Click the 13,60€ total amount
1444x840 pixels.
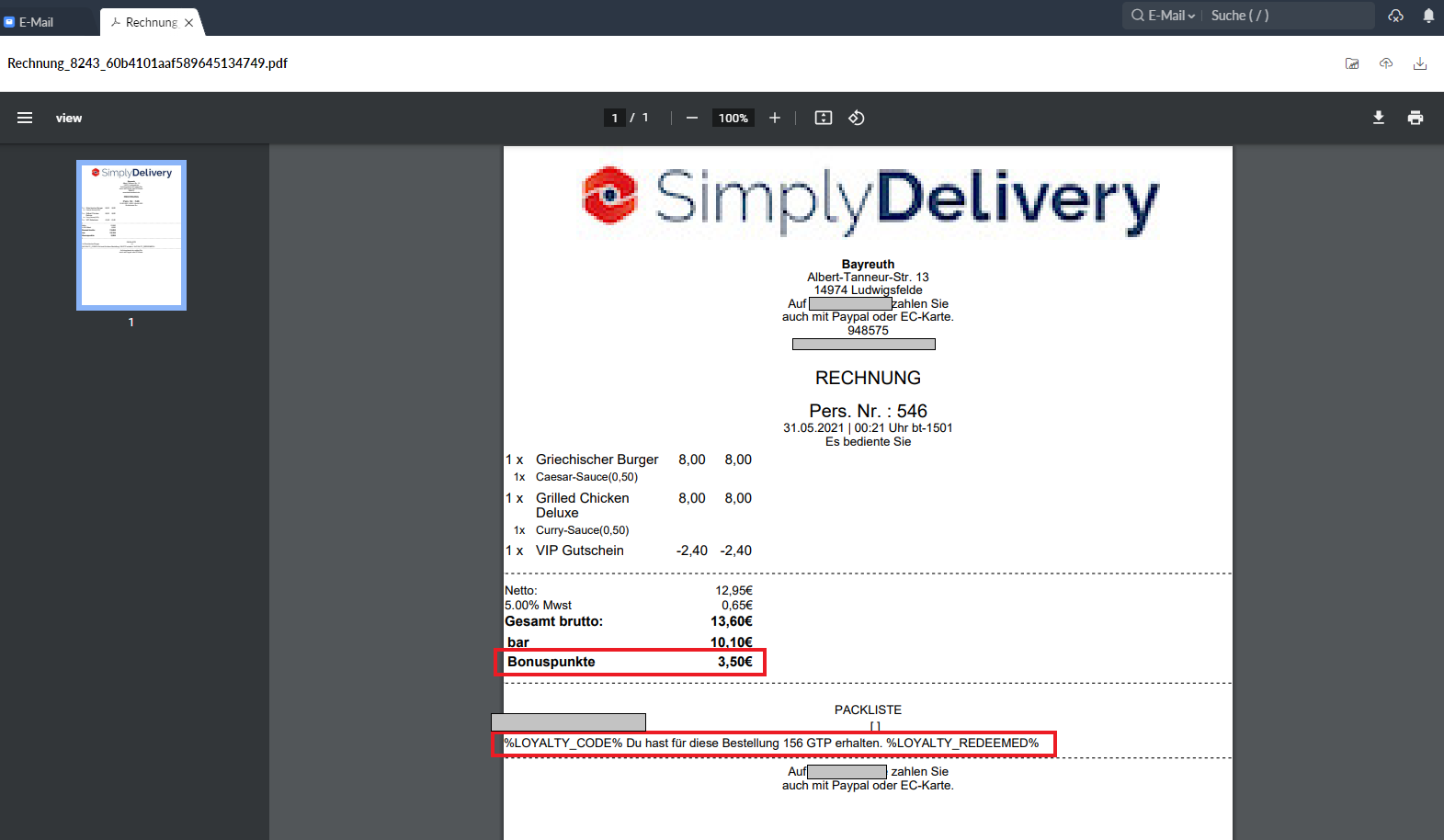732,621
